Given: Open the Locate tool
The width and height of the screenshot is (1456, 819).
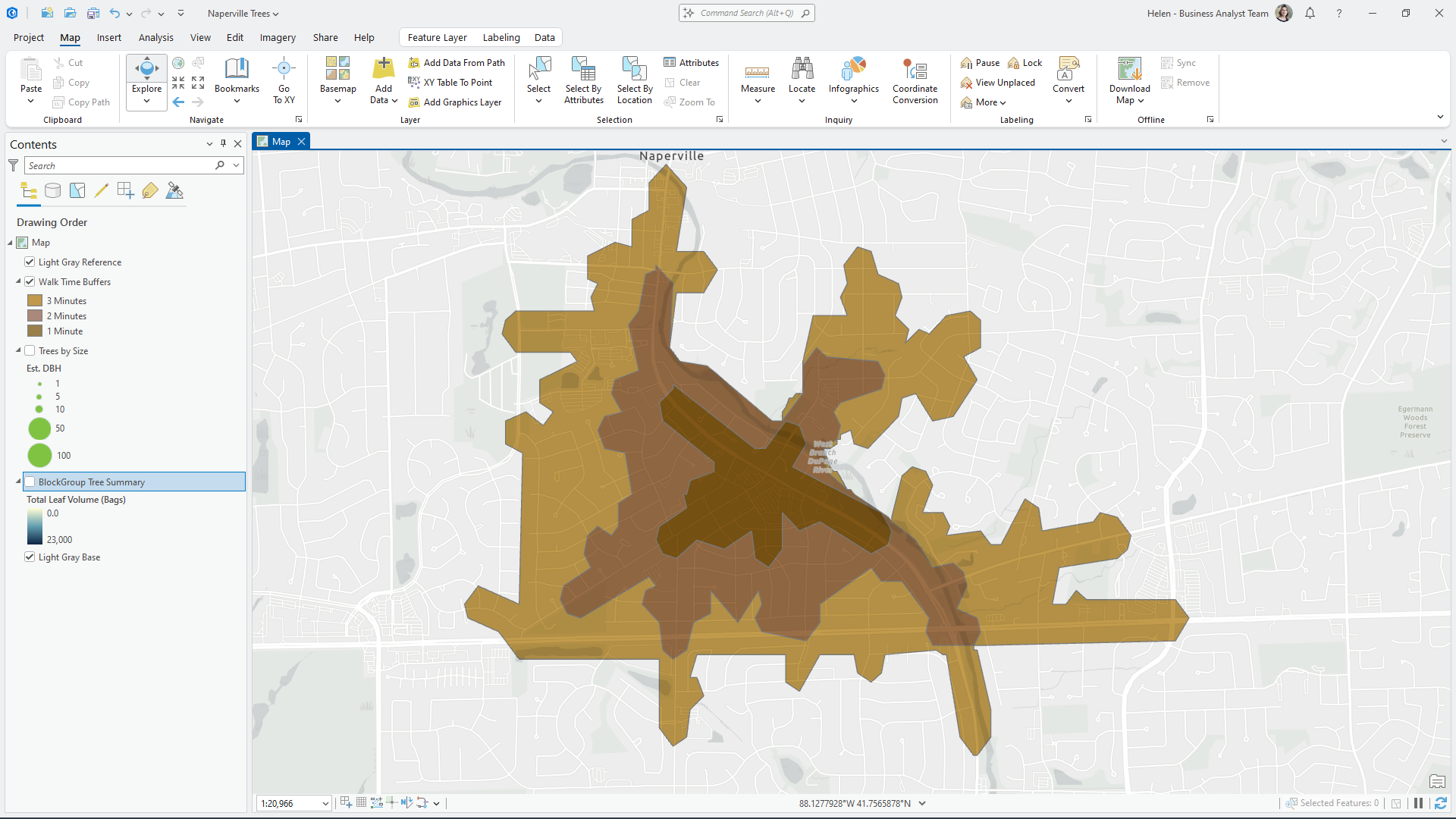Looking at the screenshot, I should point(802,71).
